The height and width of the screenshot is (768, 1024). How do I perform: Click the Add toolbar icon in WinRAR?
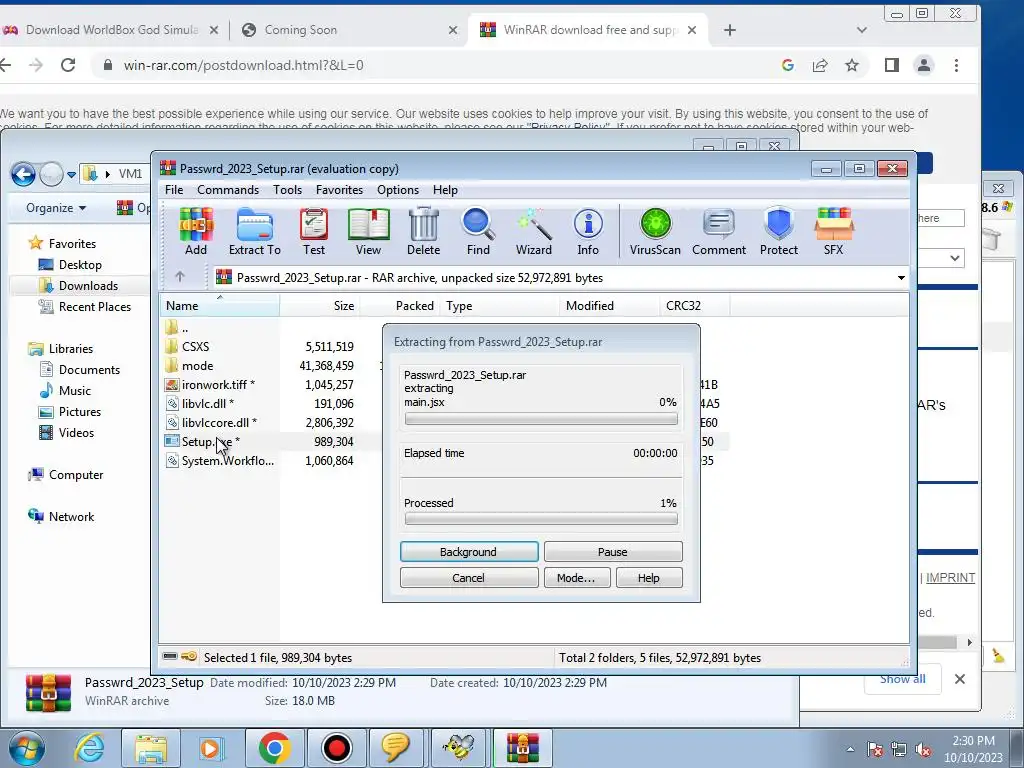coord(196,231)
